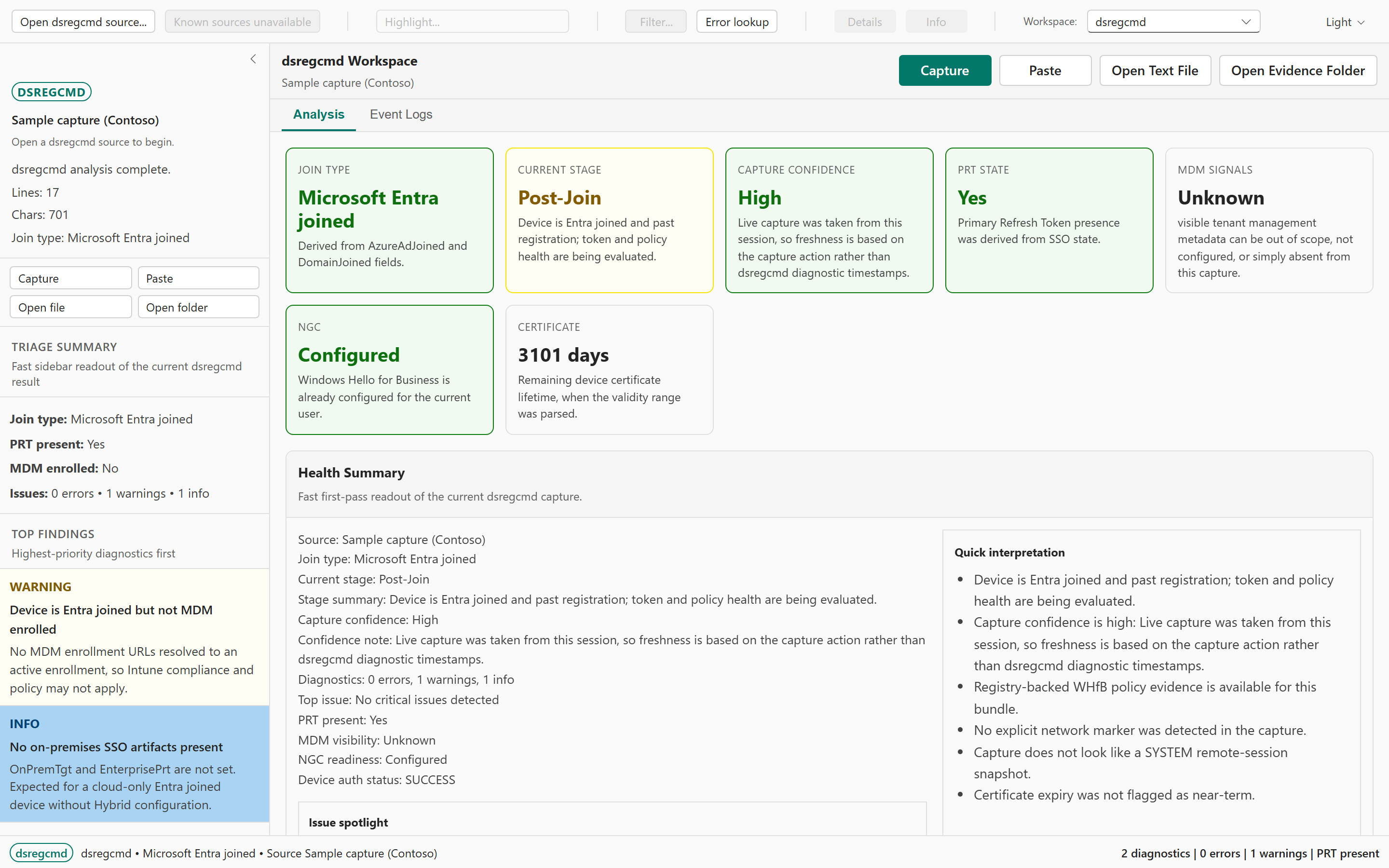This screenshot has width=1389, height=868.
Task: Click the Open dsregcmd source... button
Action: [83, 22]
